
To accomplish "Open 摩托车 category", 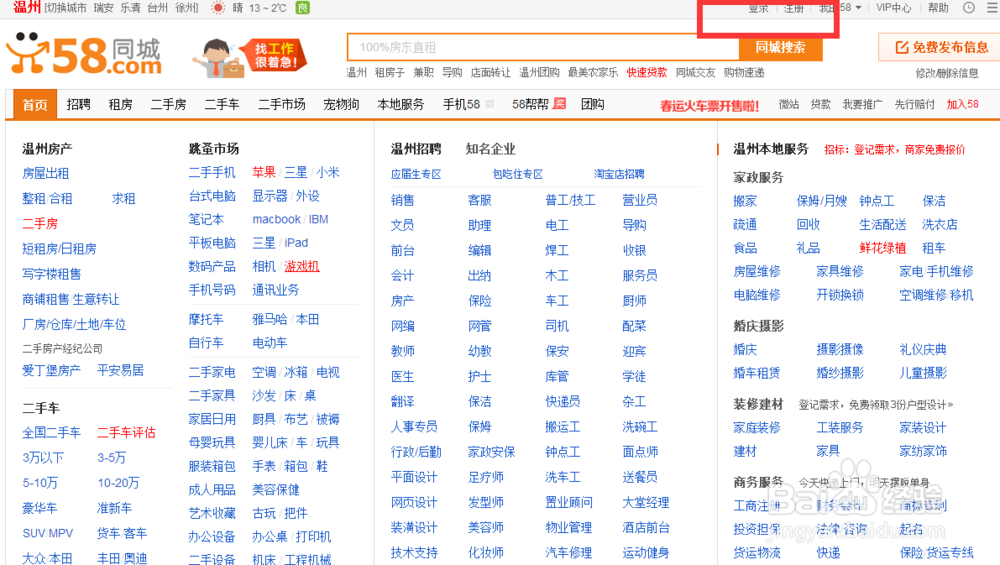I will point(206,319).
